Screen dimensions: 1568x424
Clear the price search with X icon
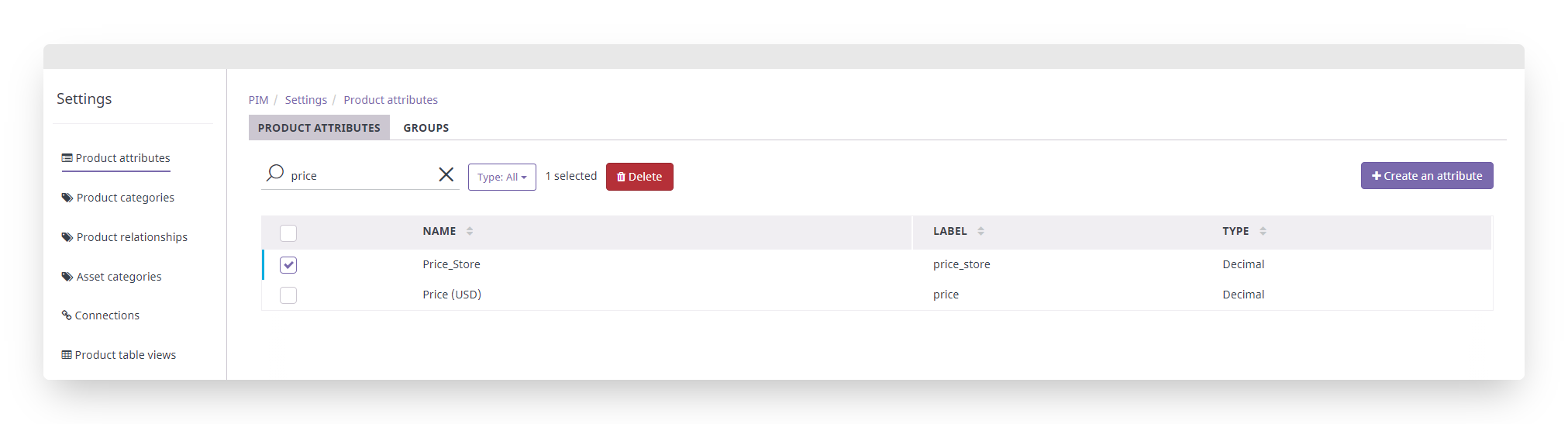point(446,174)
